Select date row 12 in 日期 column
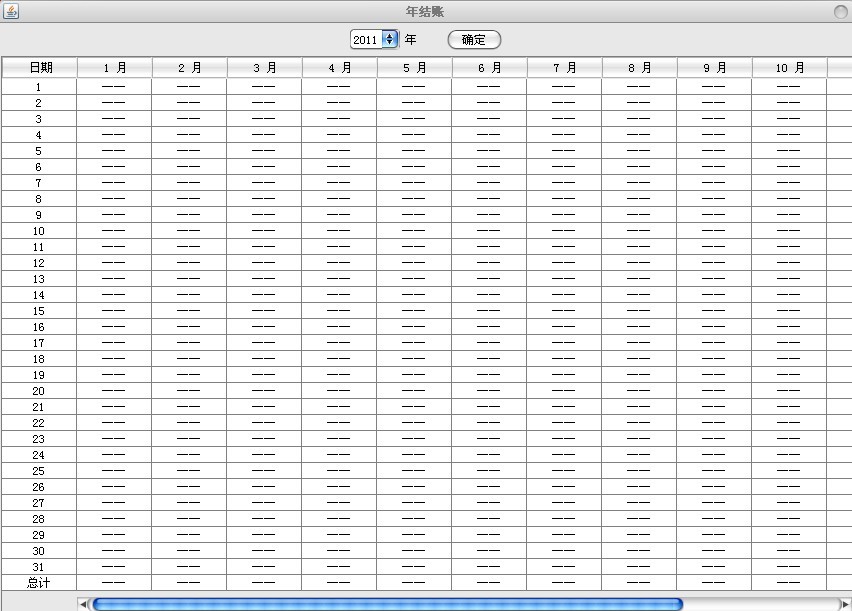The image size is (852, 611). (x=39, y=263)
